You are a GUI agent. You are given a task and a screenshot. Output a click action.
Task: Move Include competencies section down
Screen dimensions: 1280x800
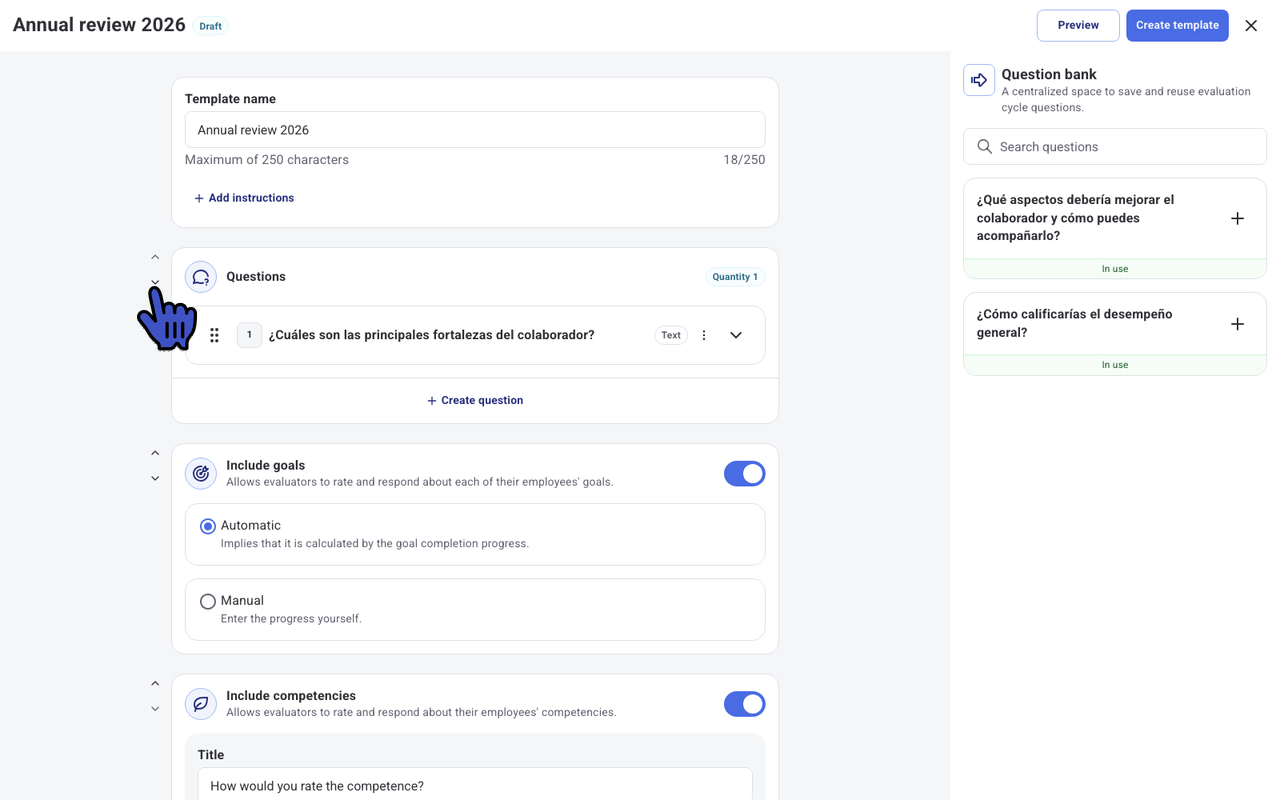coord(155,709)
